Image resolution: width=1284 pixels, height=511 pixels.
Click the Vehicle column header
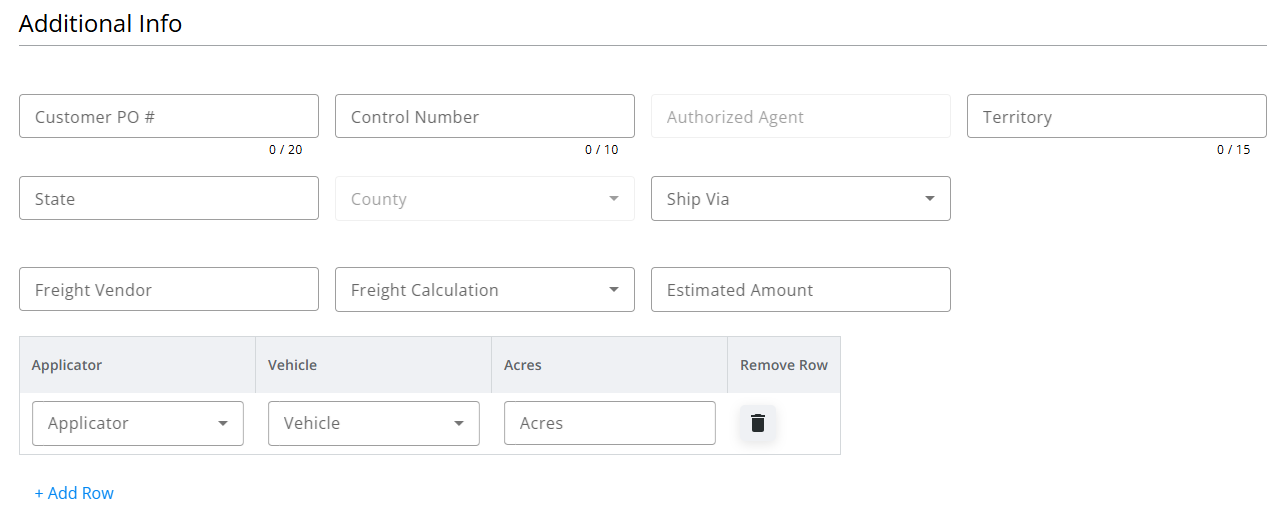(292, 365)
